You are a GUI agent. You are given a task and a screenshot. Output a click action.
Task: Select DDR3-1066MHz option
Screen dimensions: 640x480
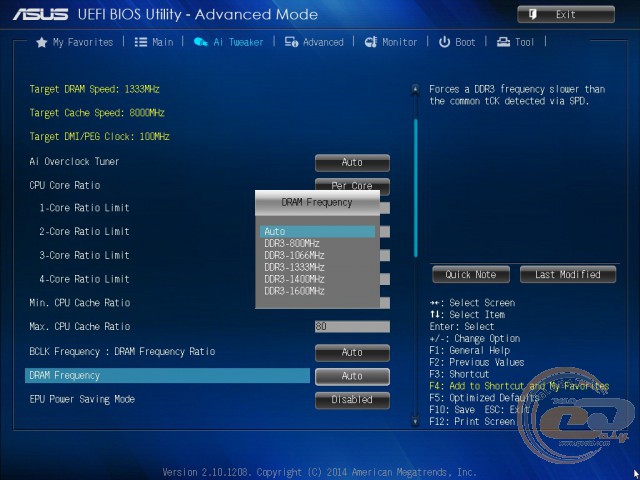tap(317, 256)
